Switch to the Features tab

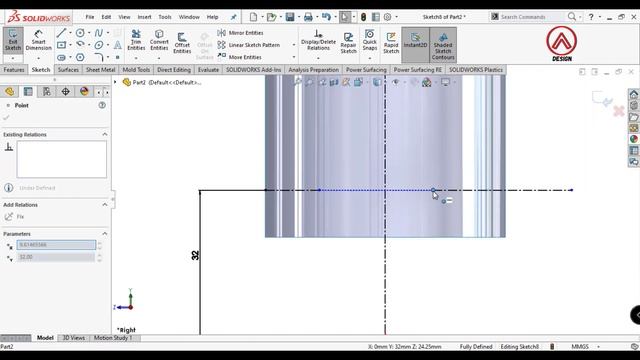14,70
